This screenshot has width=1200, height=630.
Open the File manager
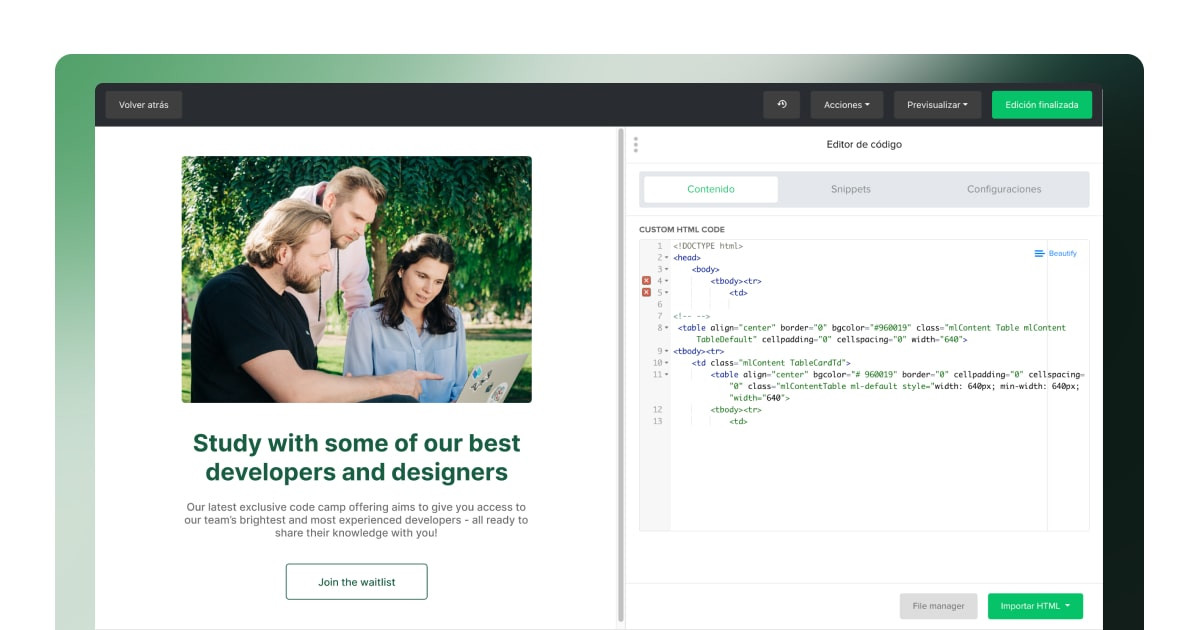[x=938, y=606]
